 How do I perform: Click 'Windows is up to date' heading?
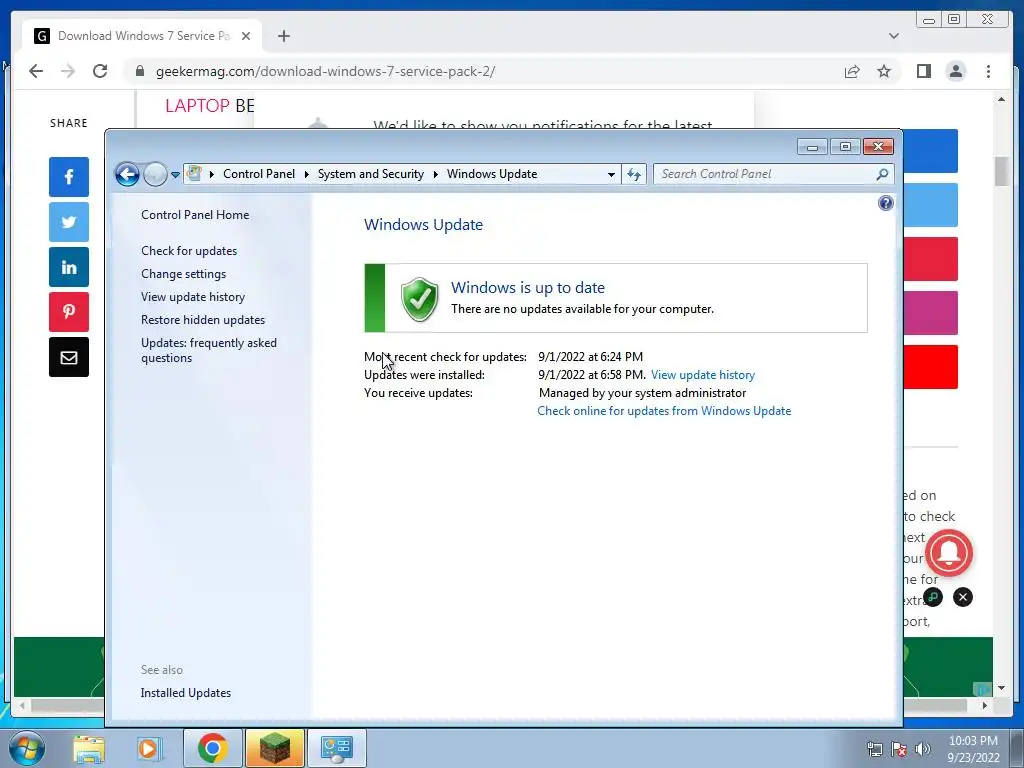coord(528,287)
